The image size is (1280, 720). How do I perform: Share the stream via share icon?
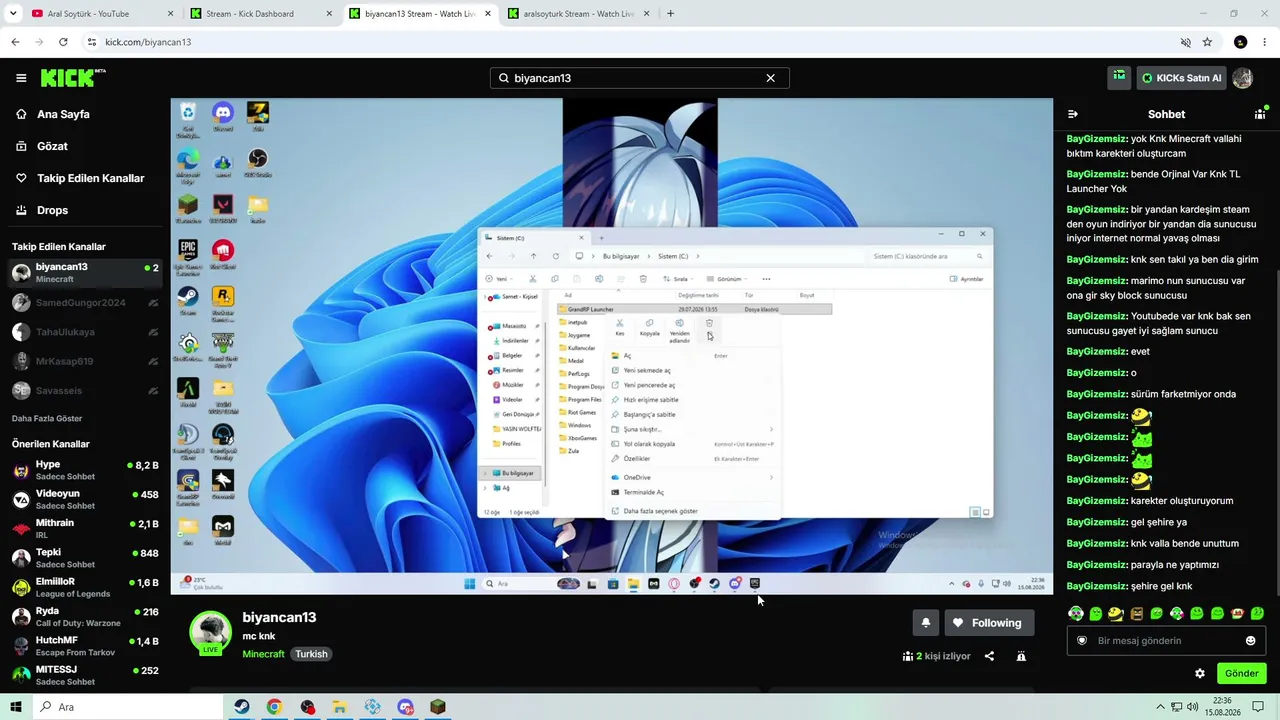[x=989, y=656]
